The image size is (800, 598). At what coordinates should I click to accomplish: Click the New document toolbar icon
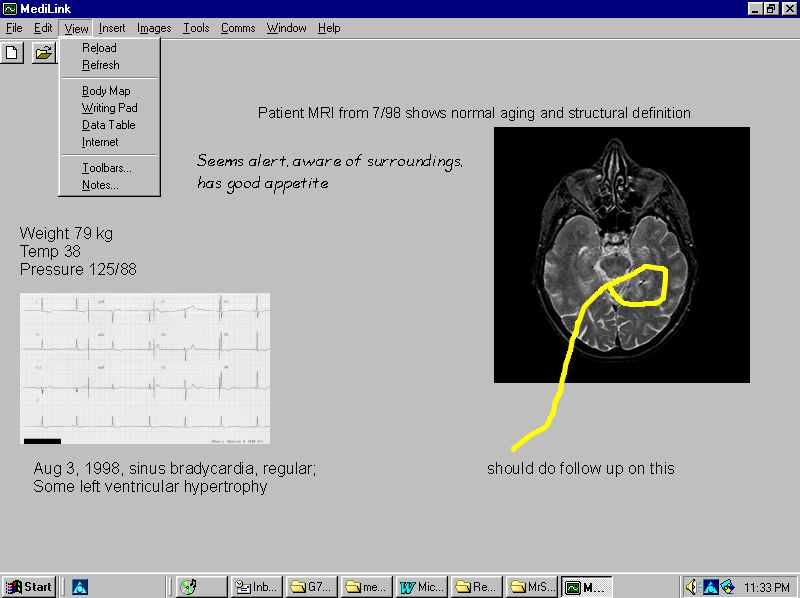pyautogui.click(x=13, y=52)
